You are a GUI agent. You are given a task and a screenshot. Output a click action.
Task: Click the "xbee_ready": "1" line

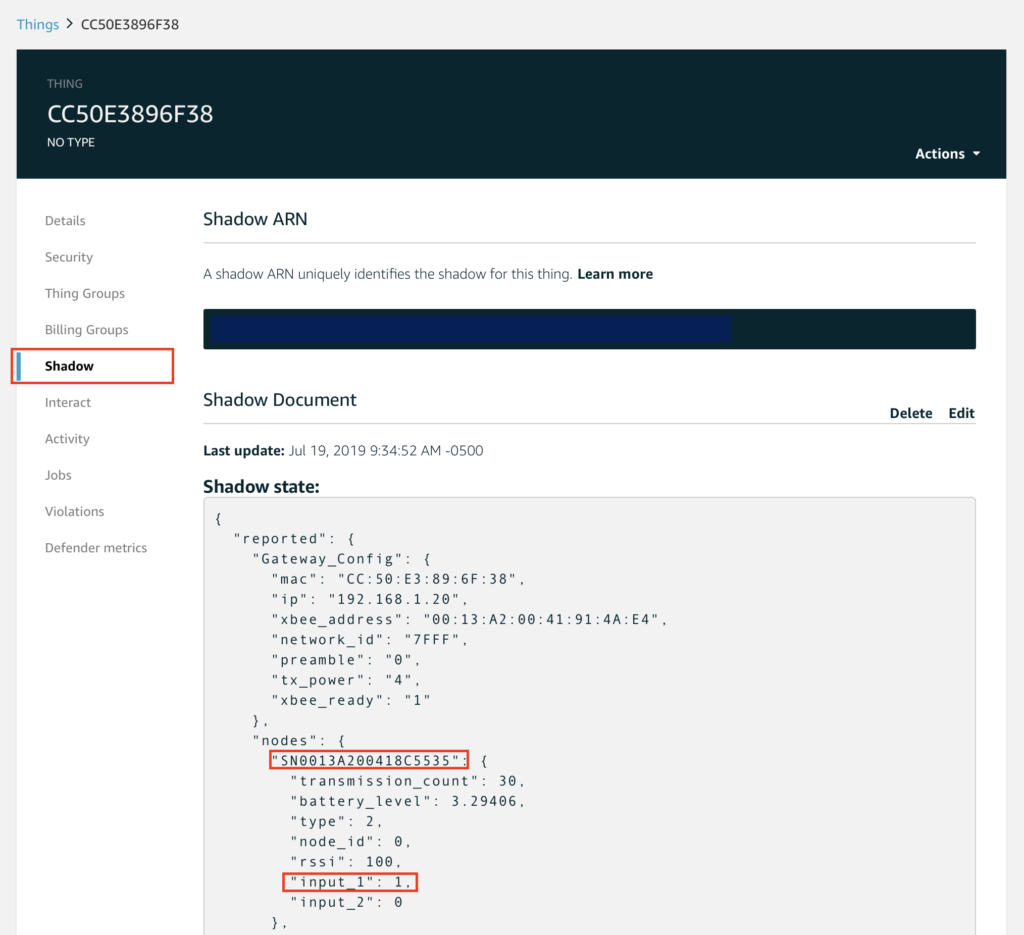[351, 701]
